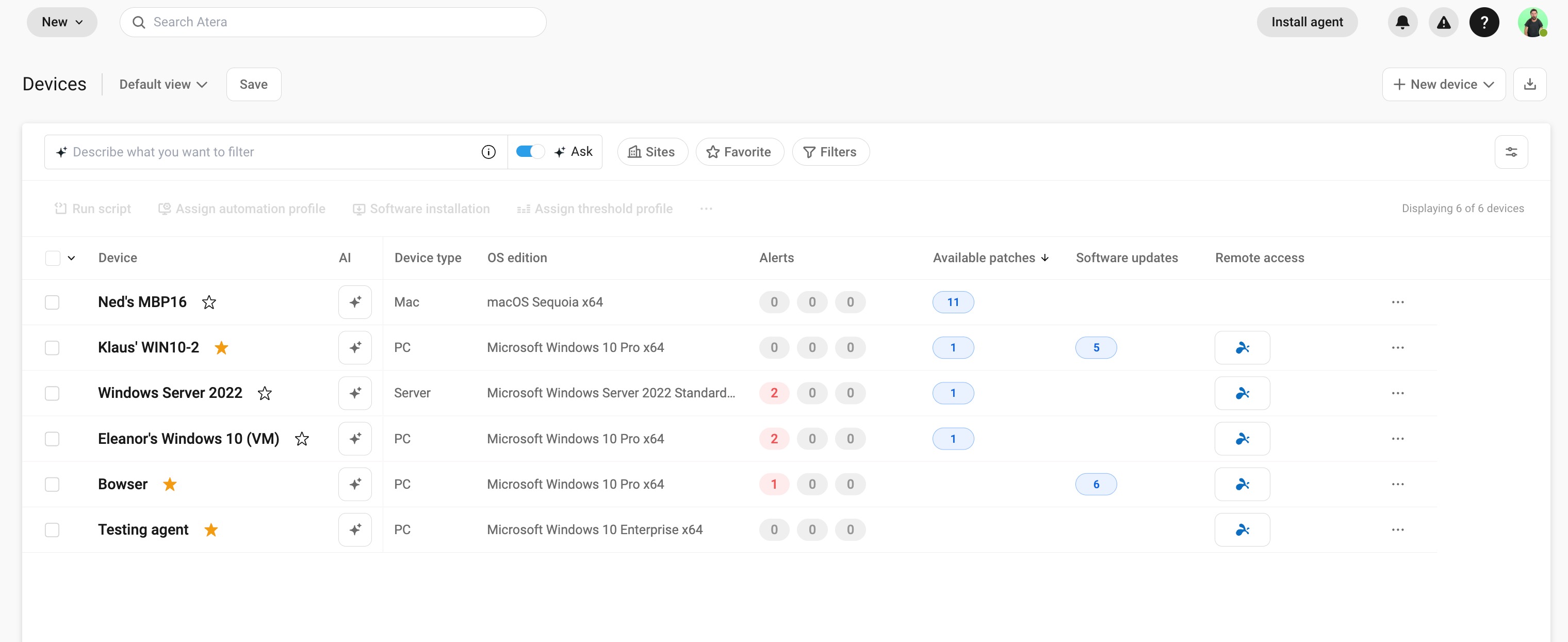This screenshot has width=1568, height=642.
Task: Start remote access to Eleanor's Windows 10 (VM)
Action: click(x=1242, y=439)
